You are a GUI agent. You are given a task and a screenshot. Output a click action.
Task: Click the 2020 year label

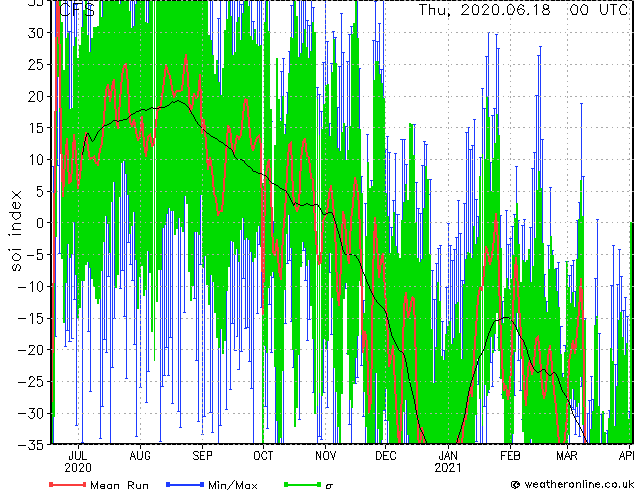78,468
